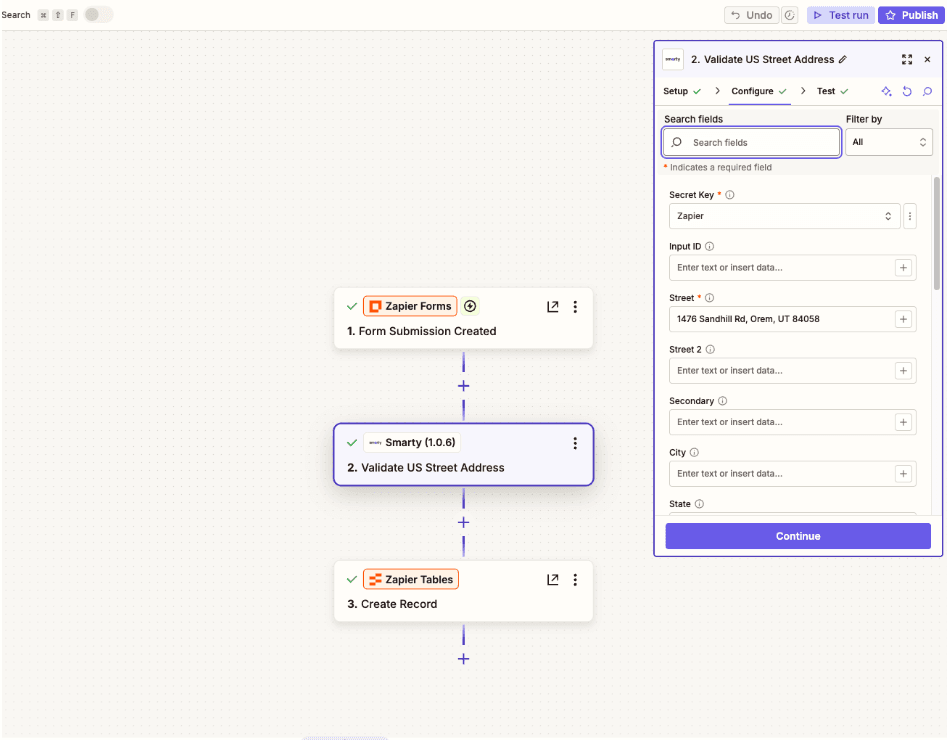Screen dimensions: 947x740
Task: Select step 3 Create Record
Action: pos(463,591)
